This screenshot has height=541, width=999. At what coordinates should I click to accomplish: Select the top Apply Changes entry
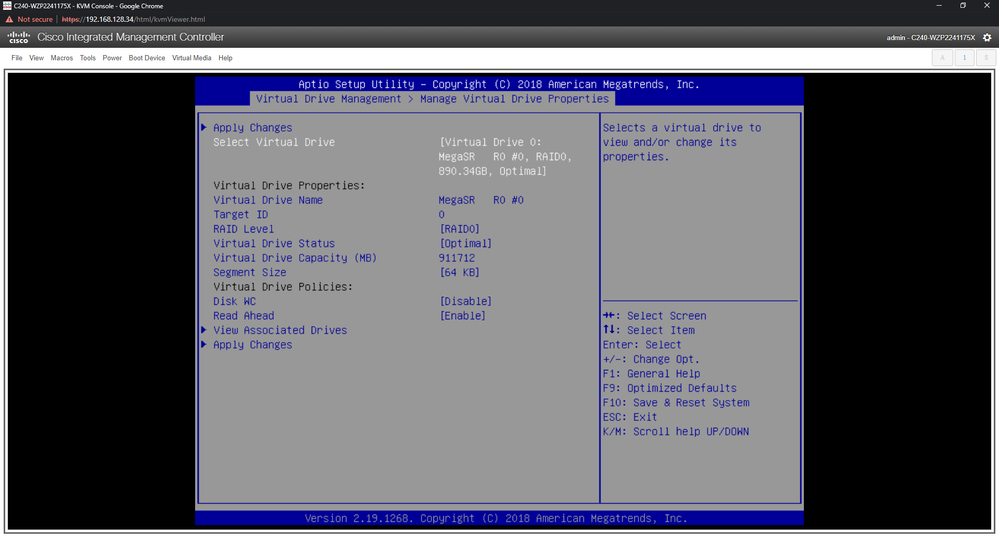tap(252, 127)
